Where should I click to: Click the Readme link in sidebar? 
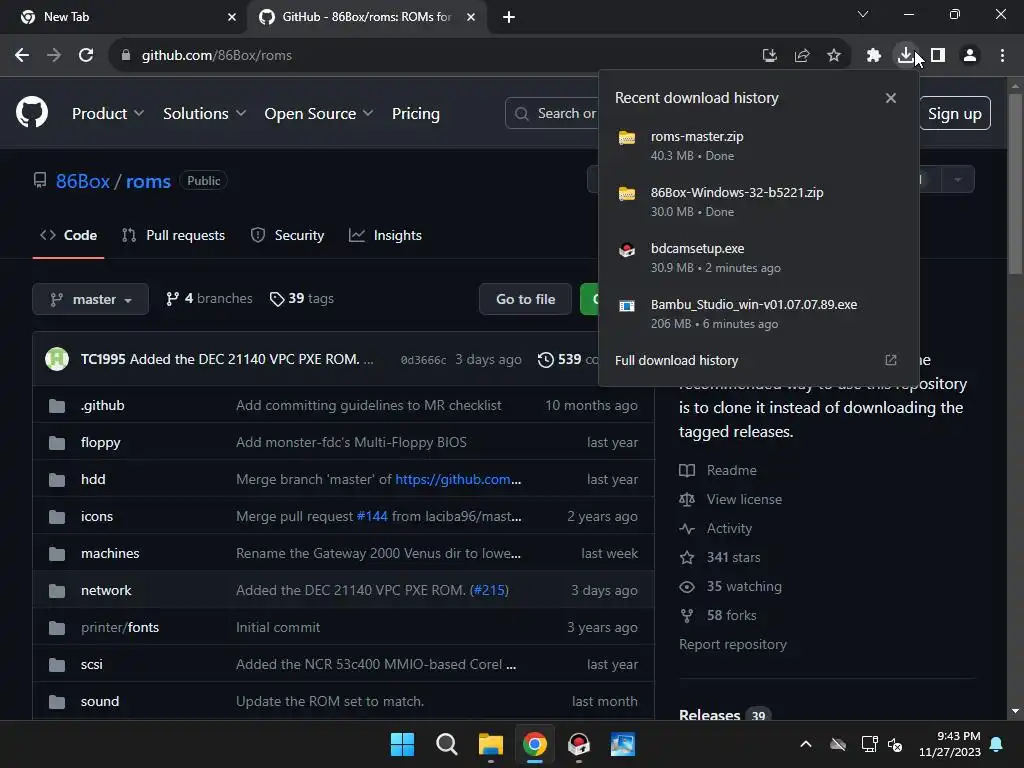(x=718, y=470)
